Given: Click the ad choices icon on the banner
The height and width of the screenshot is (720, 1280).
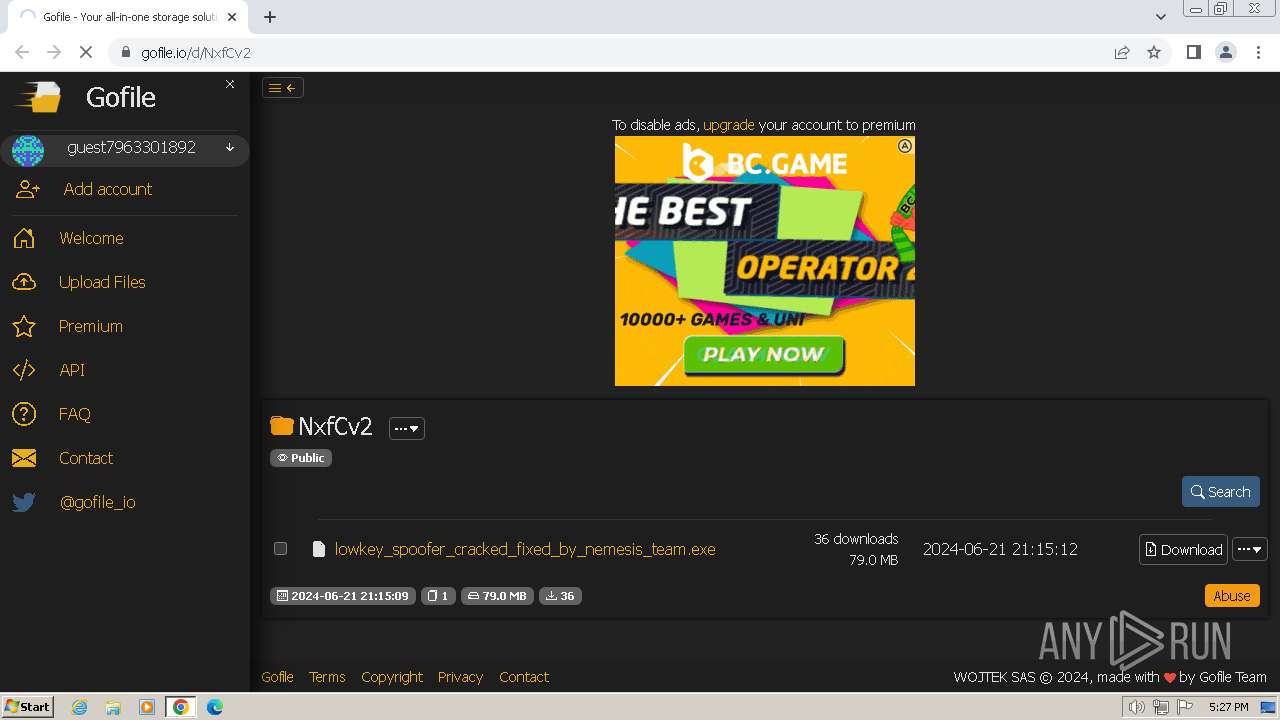Looking at the screenshot, I should point(905,146).
